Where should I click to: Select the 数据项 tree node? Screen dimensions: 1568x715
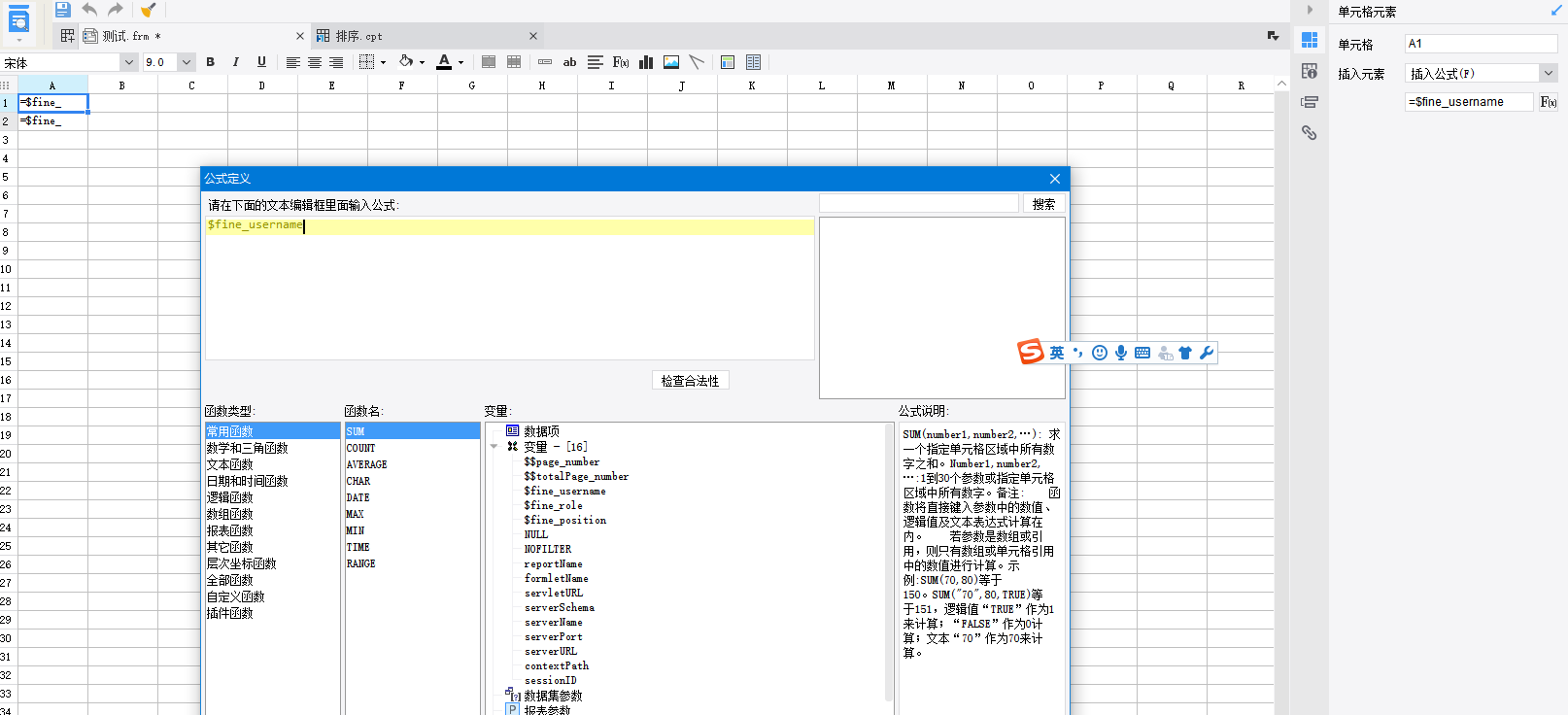[x=541, y=431]
